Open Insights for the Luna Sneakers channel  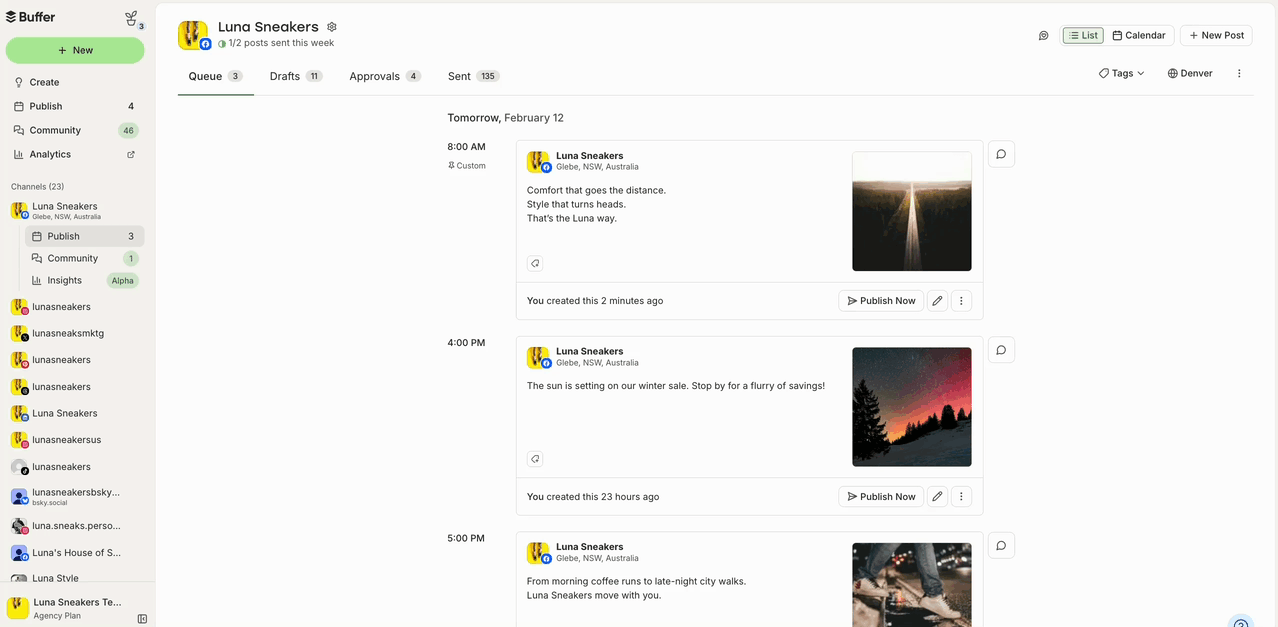[65, 280]
